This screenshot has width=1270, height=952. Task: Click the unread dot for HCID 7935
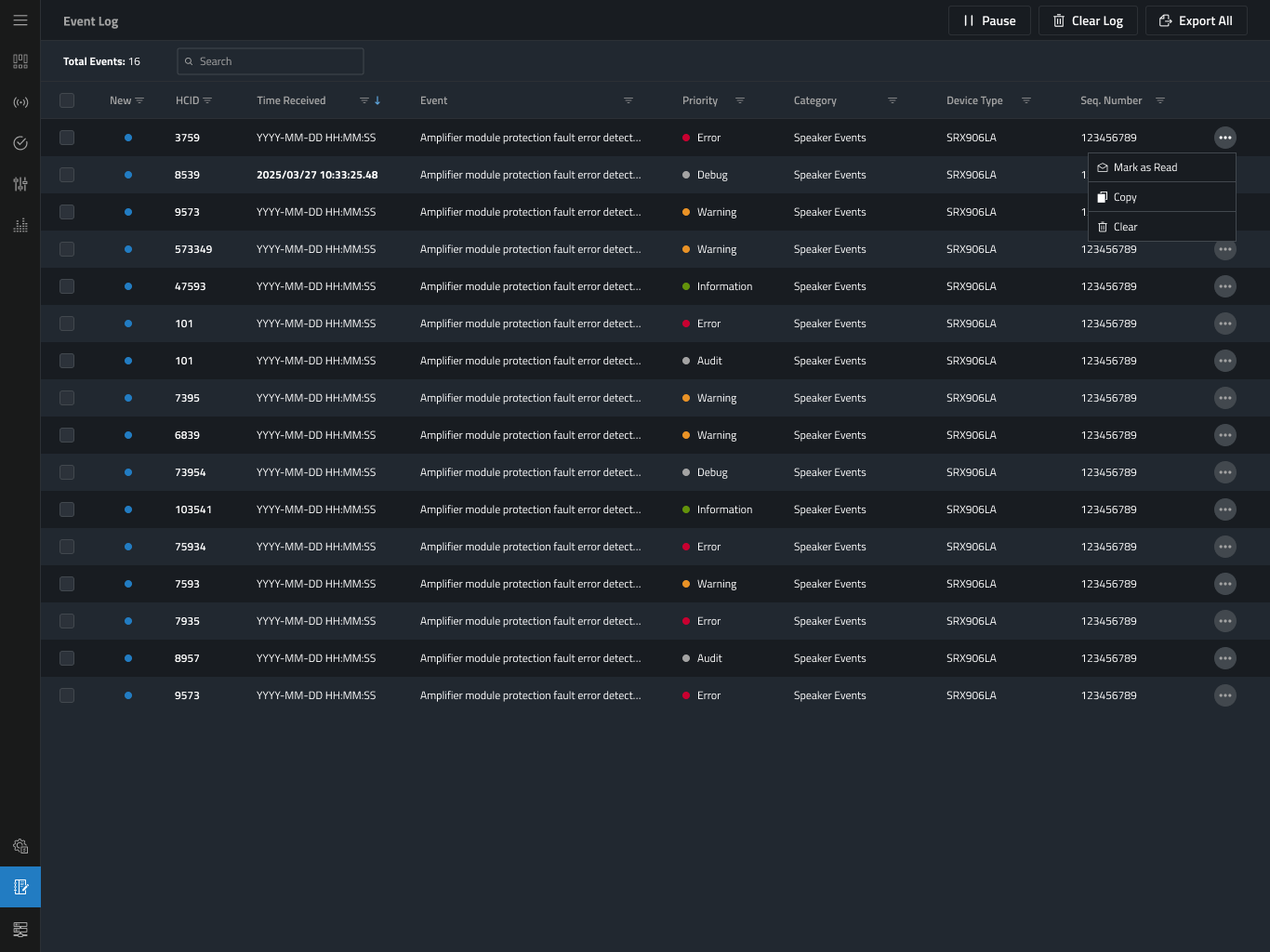pyautogui.click(x=128, y=621)
